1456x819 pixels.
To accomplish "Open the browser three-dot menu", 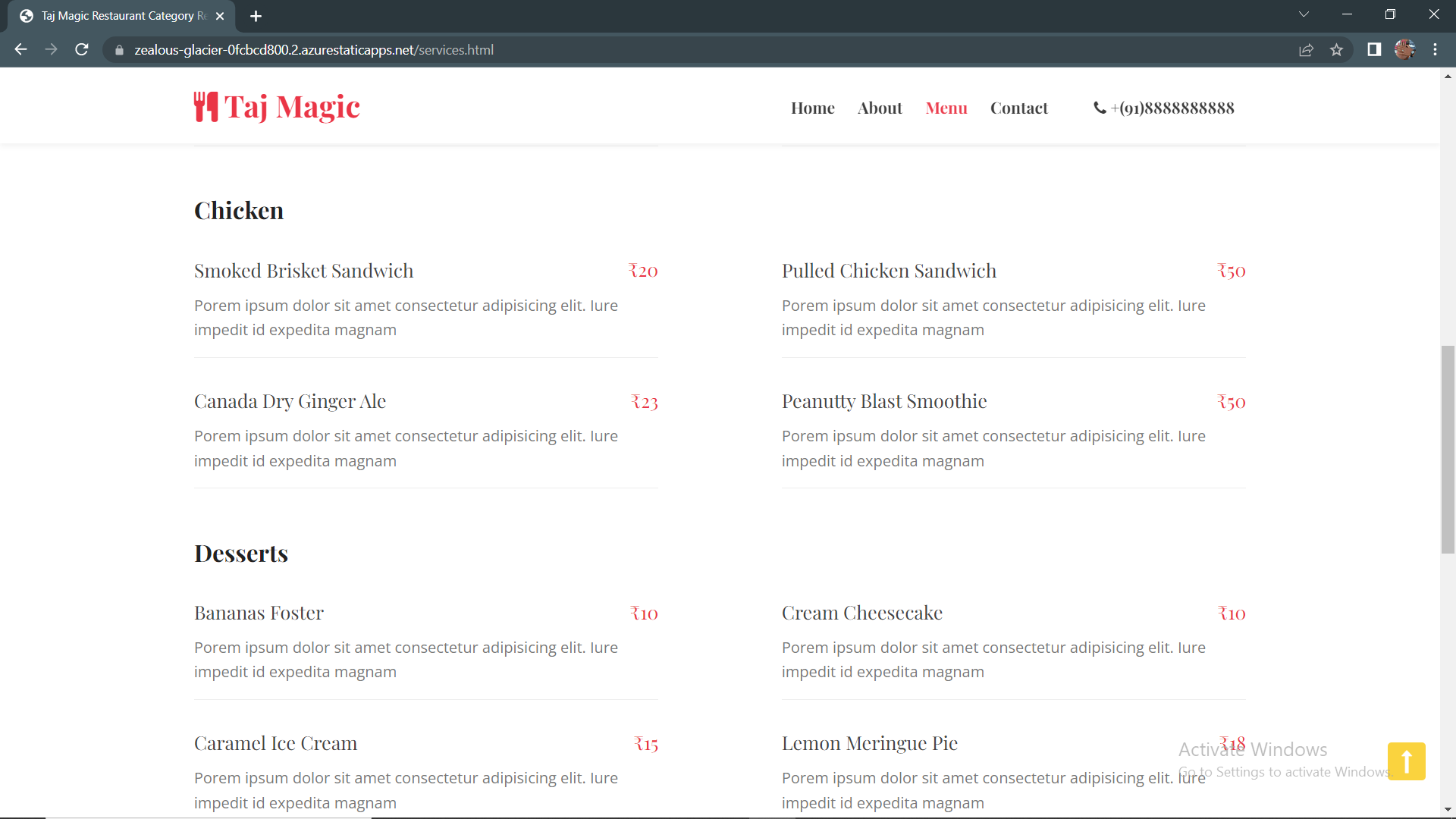I will pyautogui.click(x=1436, y=49).
